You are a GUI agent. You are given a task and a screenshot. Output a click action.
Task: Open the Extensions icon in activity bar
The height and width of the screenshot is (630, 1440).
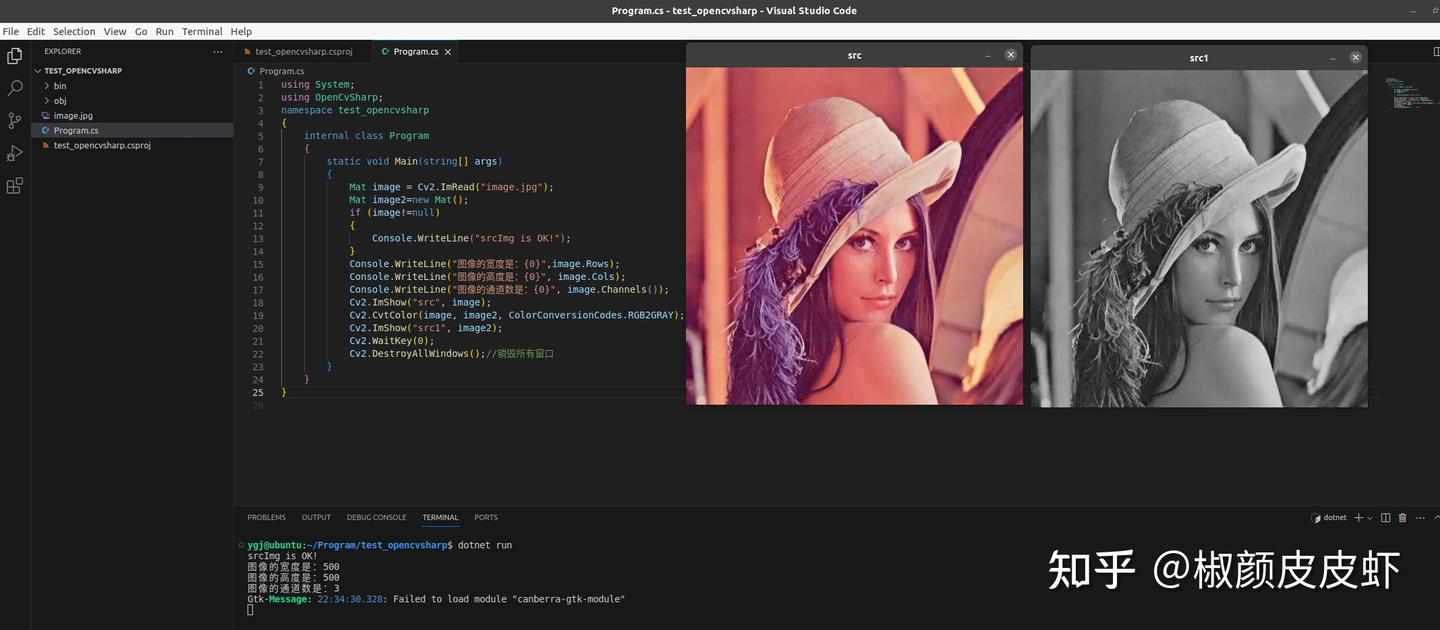click(14, 184)
